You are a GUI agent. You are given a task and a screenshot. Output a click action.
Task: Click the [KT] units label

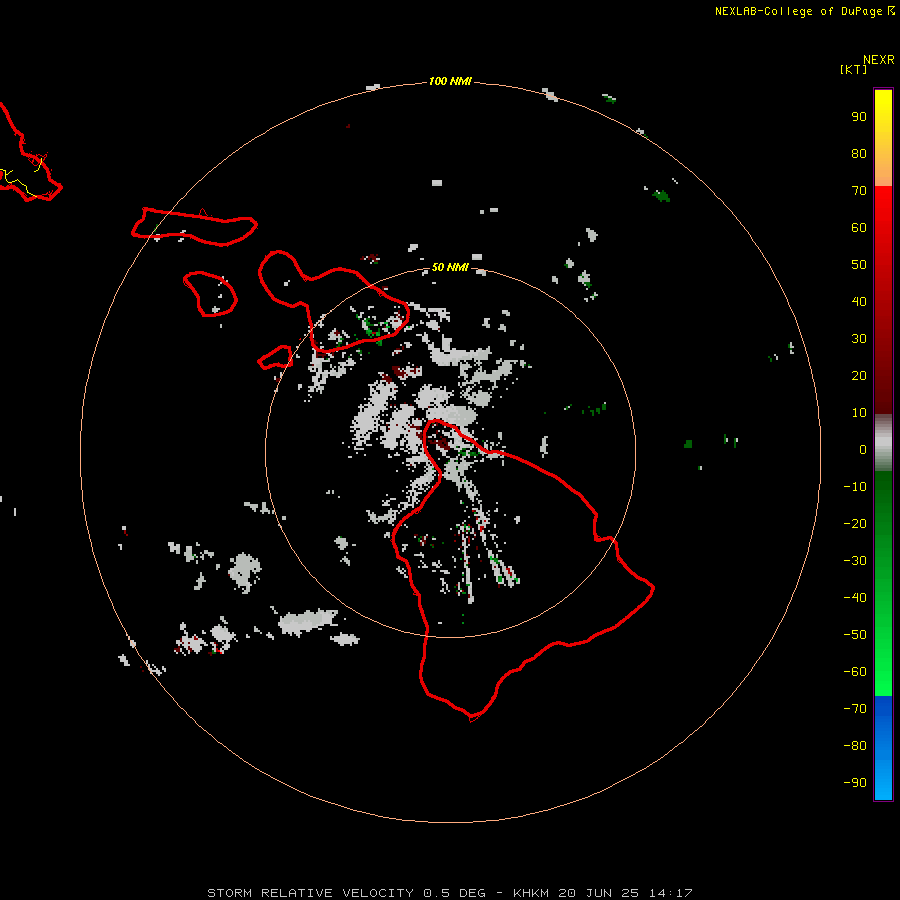(853, 69)
